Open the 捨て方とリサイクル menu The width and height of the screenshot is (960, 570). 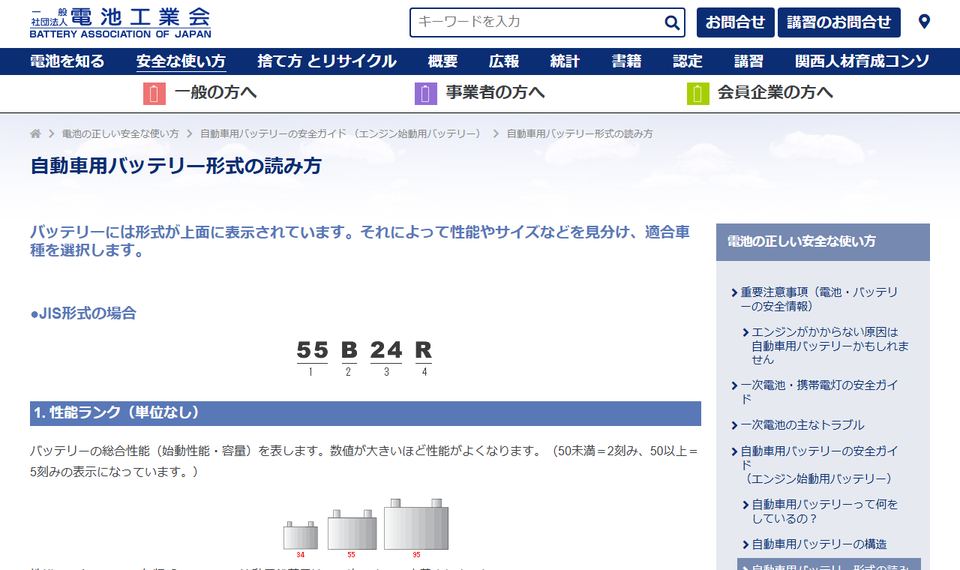pos(327,61)
